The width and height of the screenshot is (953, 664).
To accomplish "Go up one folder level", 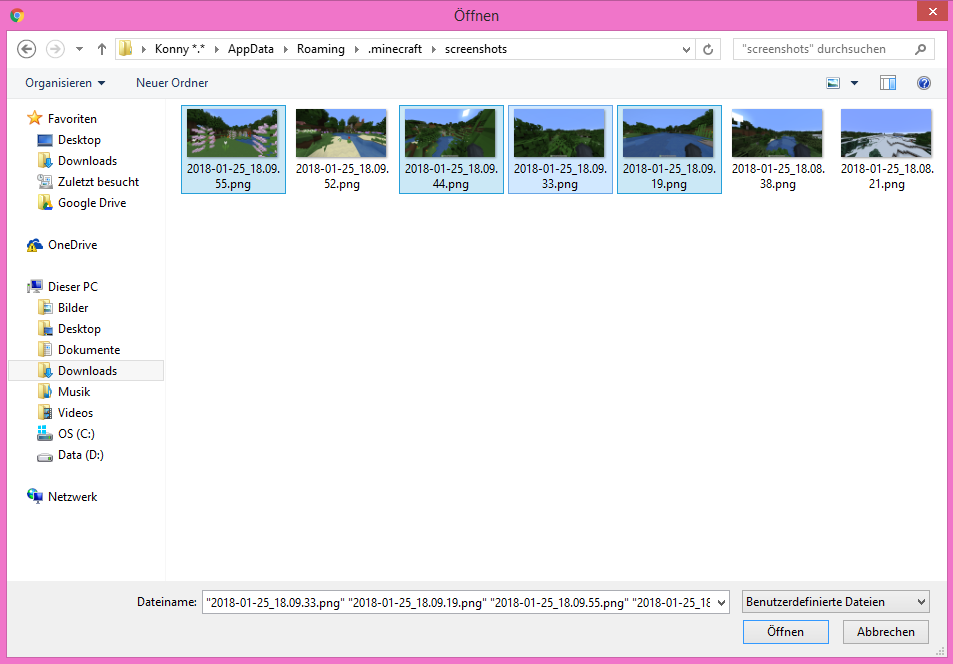I will click(x=101, y=49).
